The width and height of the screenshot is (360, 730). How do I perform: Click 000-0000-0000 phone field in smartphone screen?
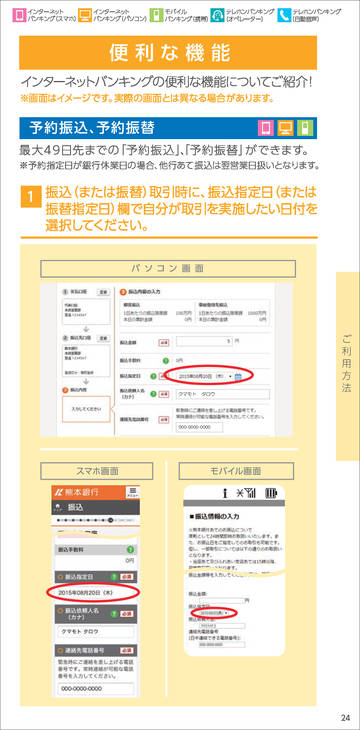tap(95, 689)
